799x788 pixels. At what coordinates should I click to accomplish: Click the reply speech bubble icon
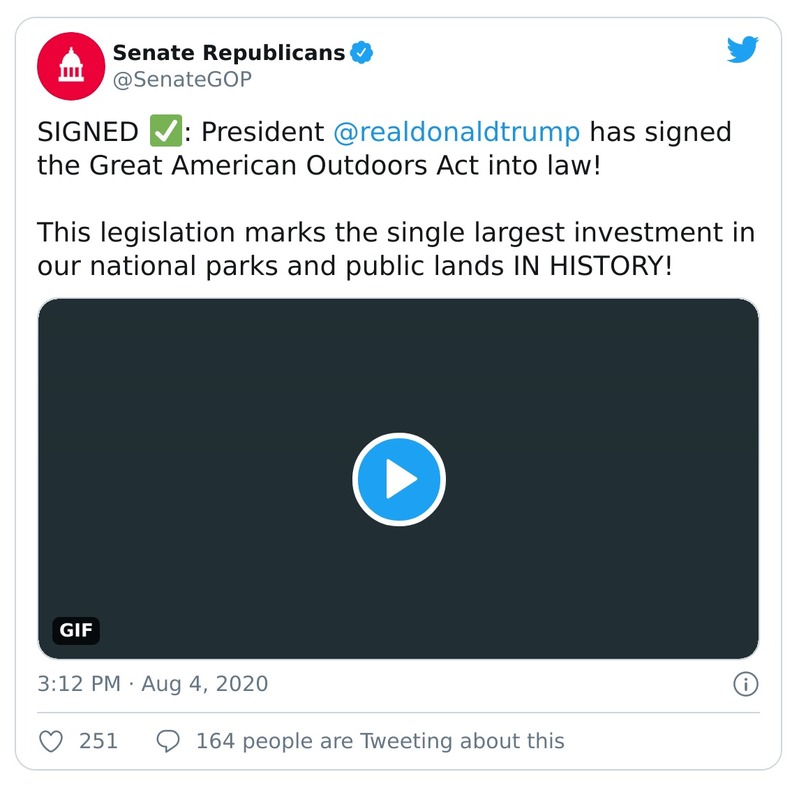169,741
